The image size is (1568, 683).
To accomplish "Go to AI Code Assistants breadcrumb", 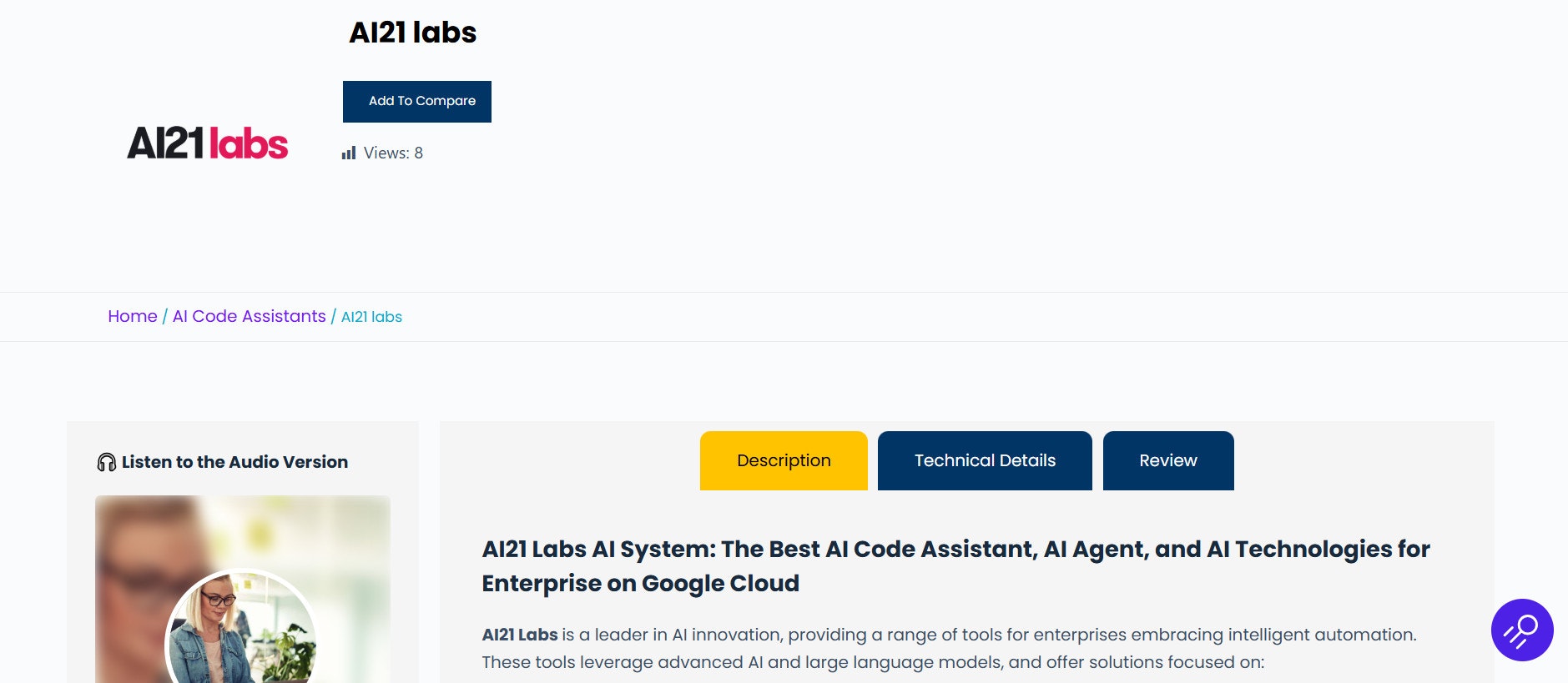I will pos(249,316).
